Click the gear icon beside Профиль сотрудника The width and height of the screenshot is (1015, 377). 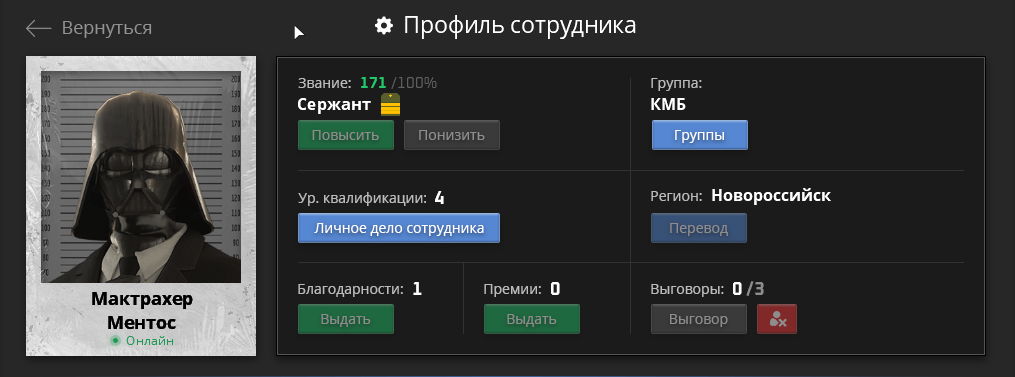(384, 26)
